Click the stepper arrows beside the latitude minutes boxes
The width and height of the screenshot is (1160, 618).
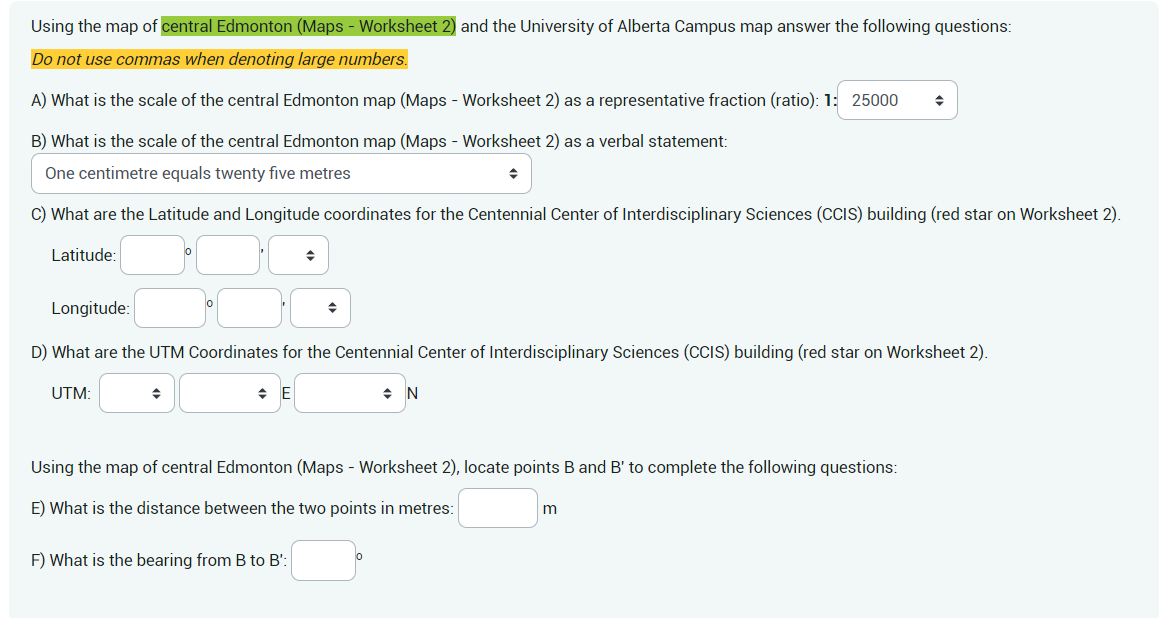[x=311, y=255]
